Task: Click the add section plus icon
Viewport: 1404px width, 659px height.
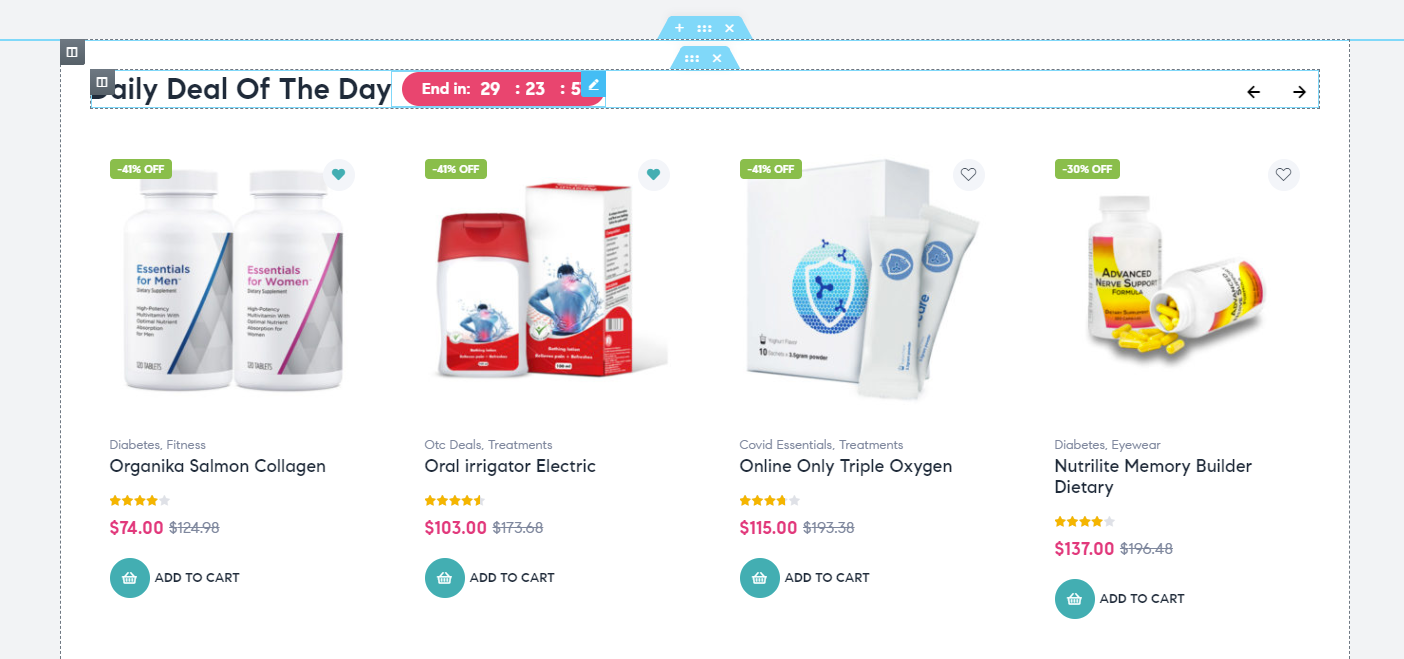Action: (x=679, y=28)
